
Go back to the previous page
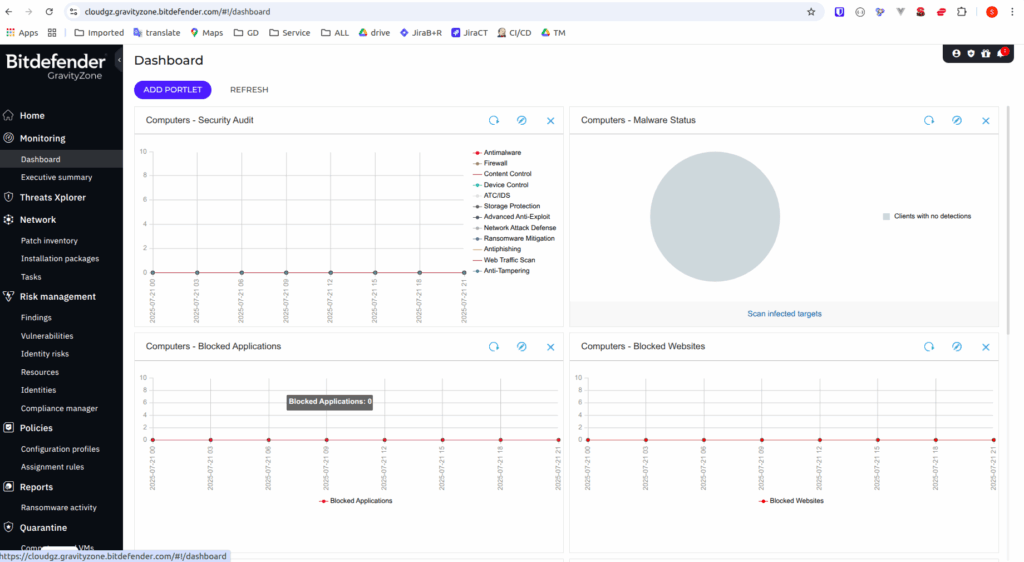(x=8, y=12)
